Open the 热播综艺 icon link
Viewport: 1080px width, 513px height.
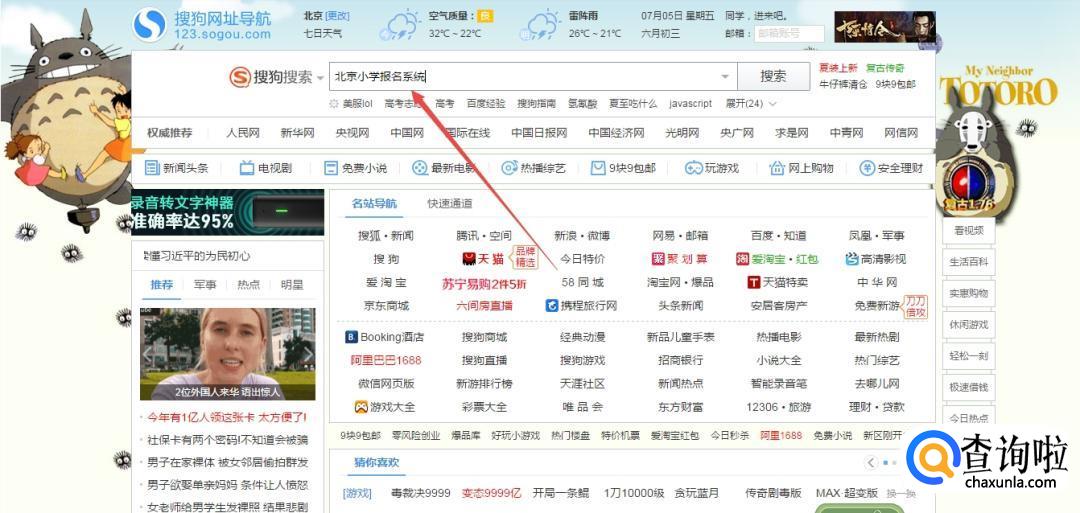click(509, 168)
